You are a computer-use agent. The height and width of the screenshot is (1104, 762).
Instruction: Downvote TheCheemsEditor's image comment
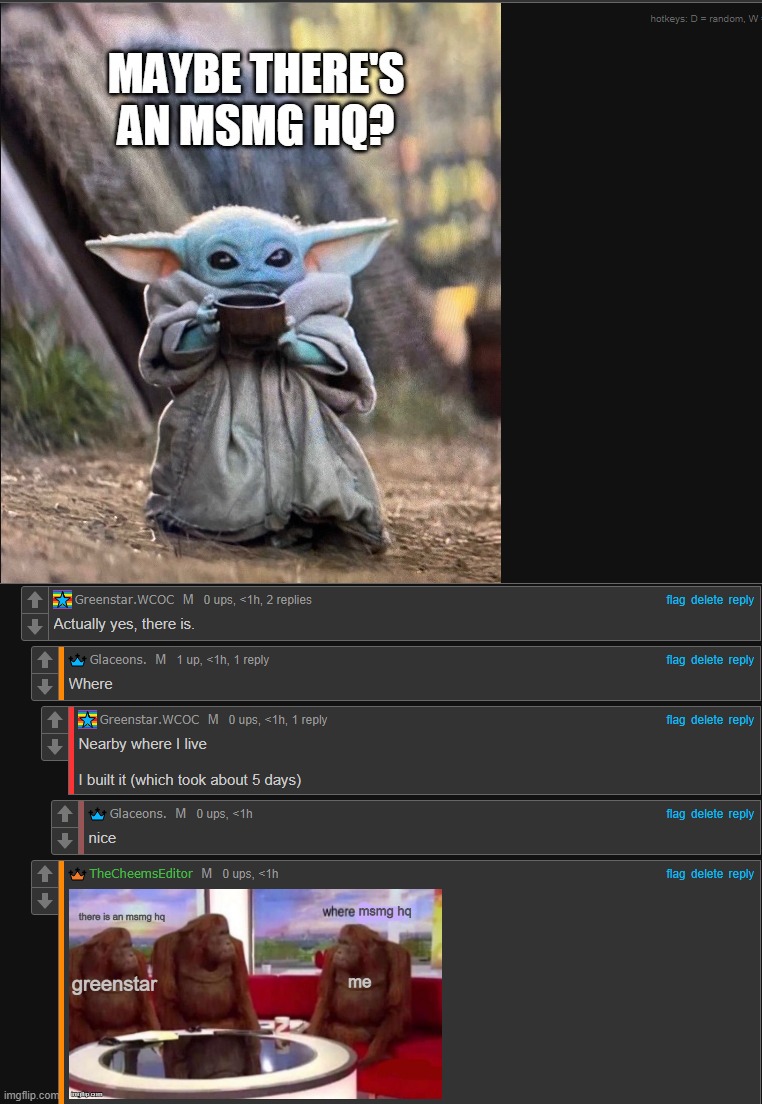tap(44, 899)
